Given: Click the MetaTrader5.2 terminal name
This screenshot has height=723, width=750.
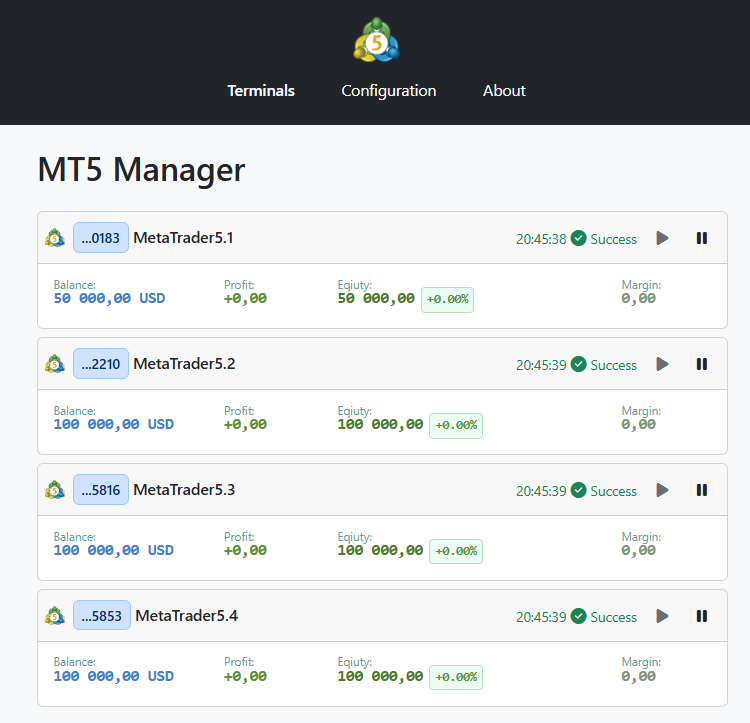Looking at the screenshot, I should pyautogui.click(x=184, y=363).
